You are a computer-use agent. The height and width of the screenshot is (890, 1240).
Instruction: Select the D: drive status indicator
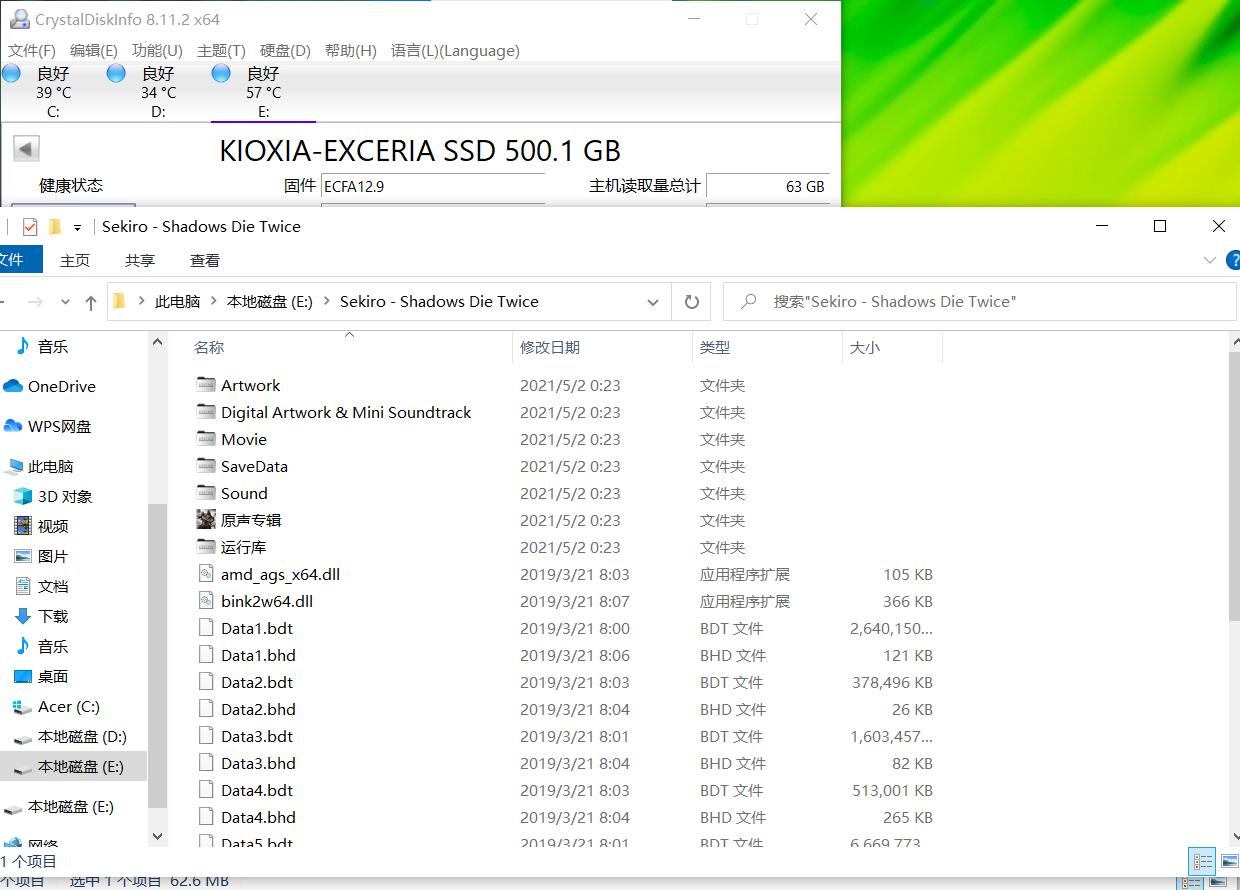pos(116,73)
